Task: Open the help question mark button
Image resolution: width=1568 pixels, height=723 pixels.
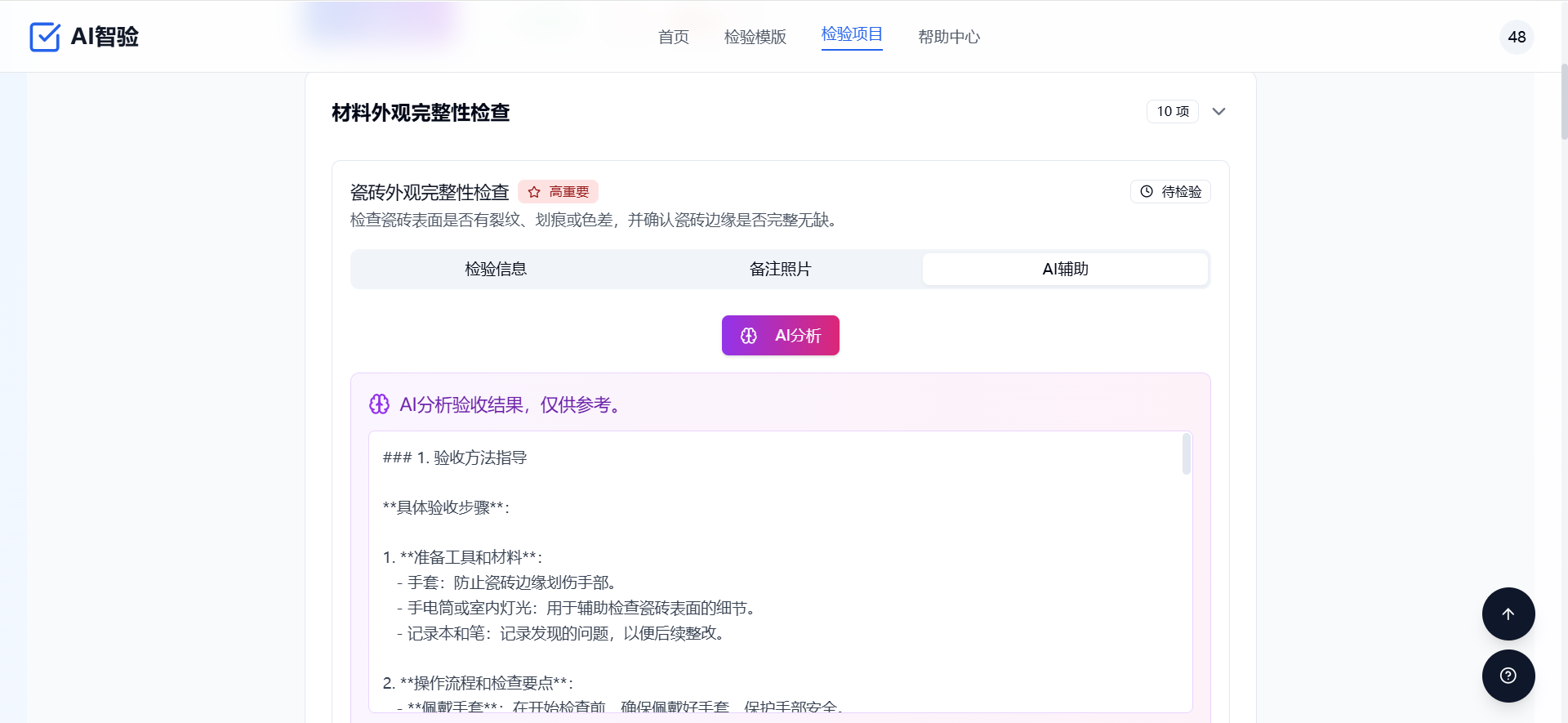Action: pyautogui.click(x=1508, y=676)
